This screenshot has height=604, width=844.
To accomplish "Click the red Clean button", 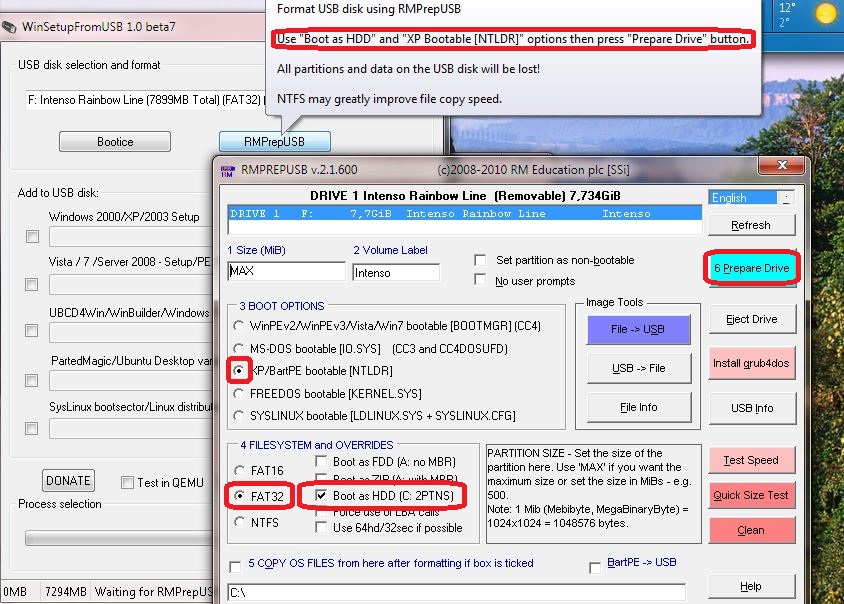I will coord(751,530).
